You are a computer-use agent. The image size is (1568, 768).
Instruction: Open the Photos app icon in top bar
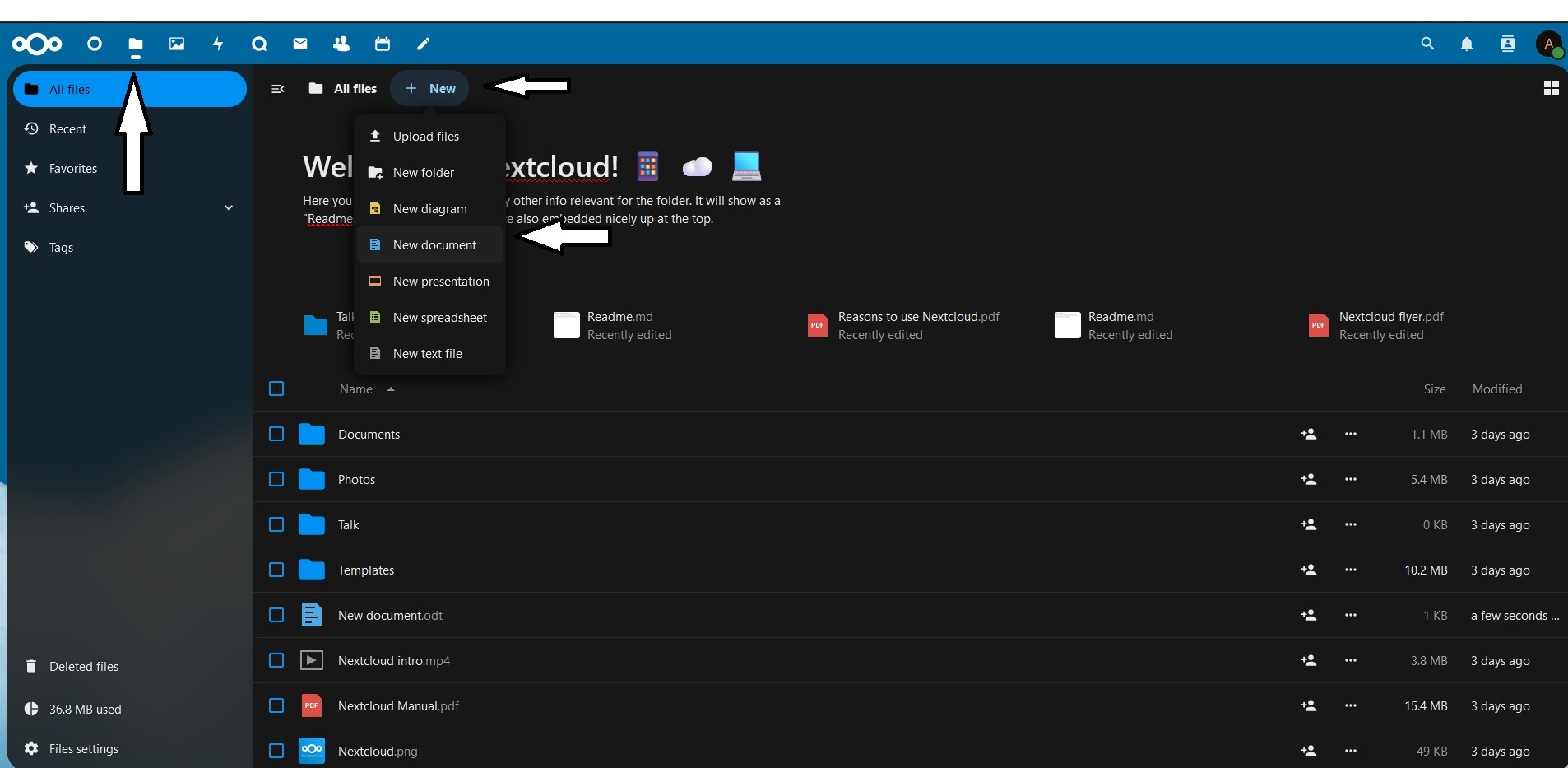(x=177, y=44)
